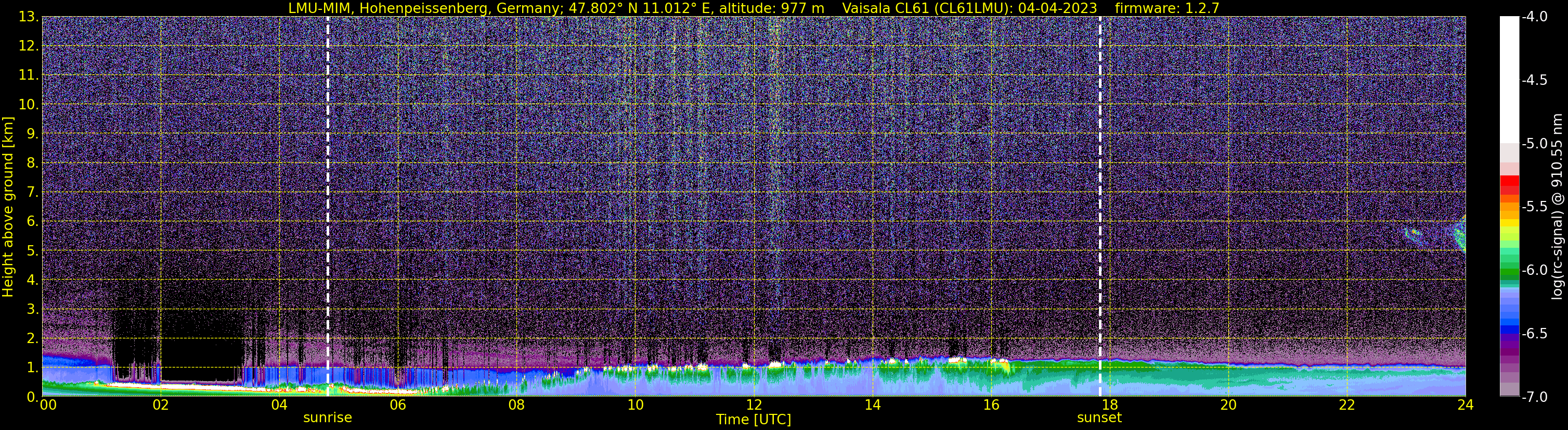
Task: Click the time axis tick label 02
Action: [x=160, y=404]
